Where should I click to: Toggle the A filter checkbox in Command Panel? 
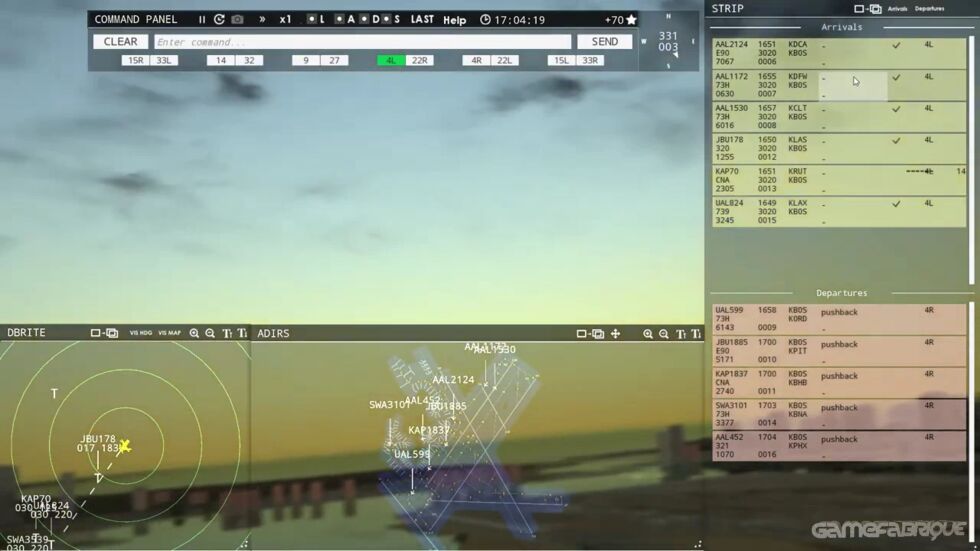[x=340, y=19]
